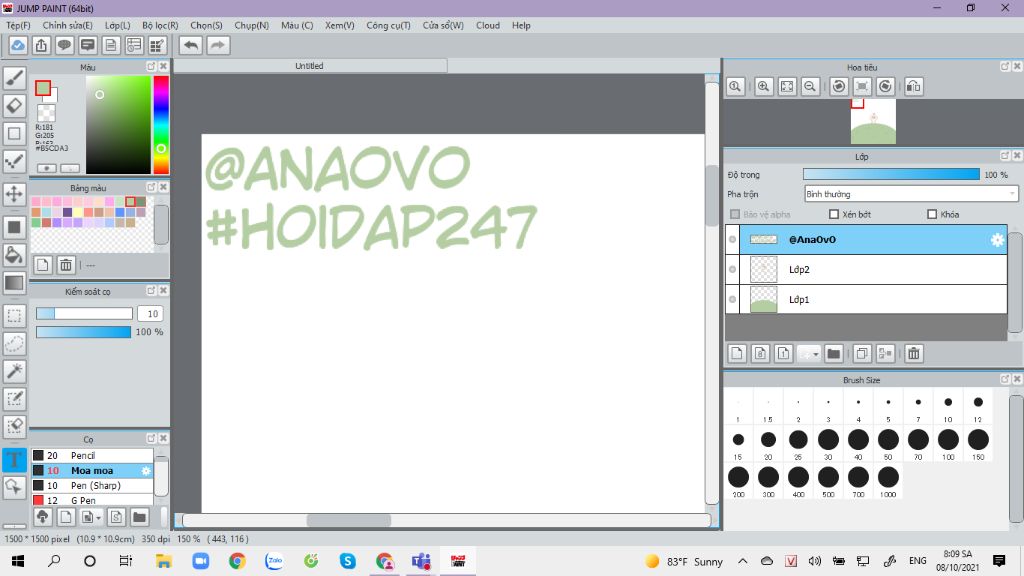Open the Bộ lọc(R) menu
This screenshot has height=576, width=1024.
point(160,25)
